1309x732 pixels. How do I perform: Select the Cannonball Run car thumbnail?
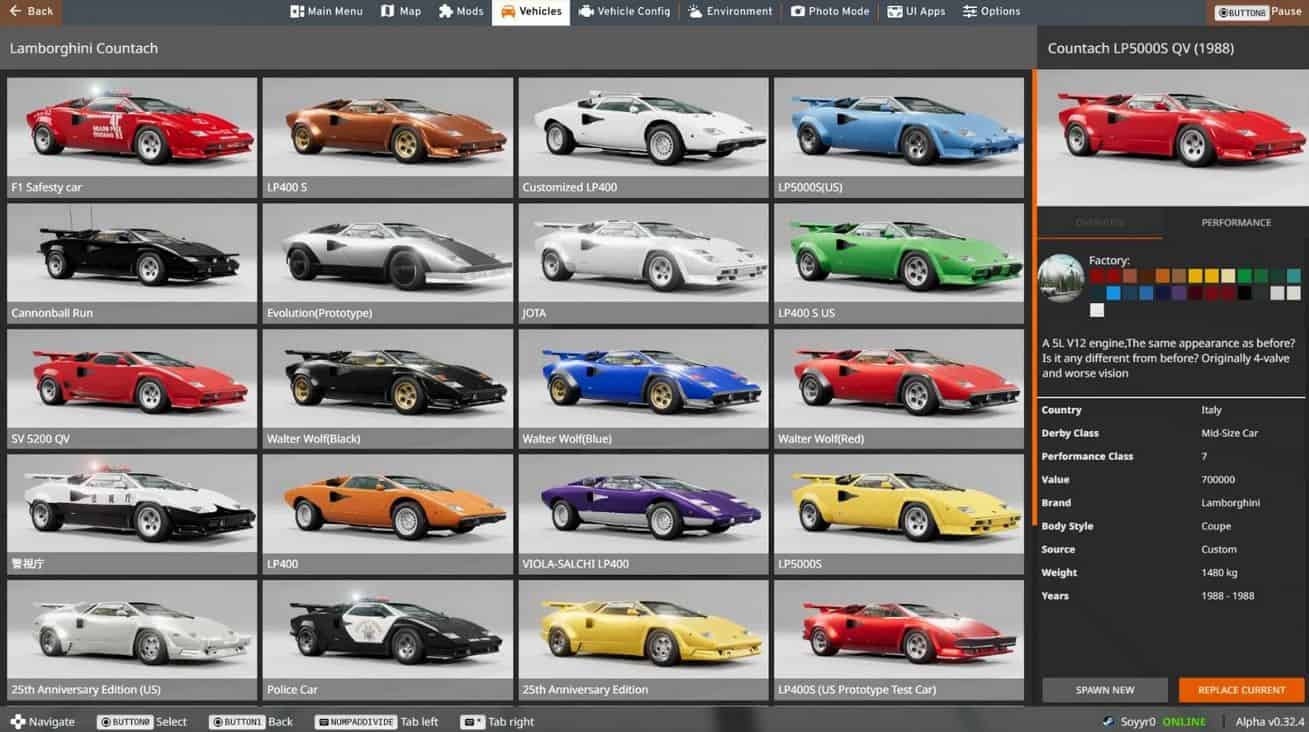(x=132, y=262)
